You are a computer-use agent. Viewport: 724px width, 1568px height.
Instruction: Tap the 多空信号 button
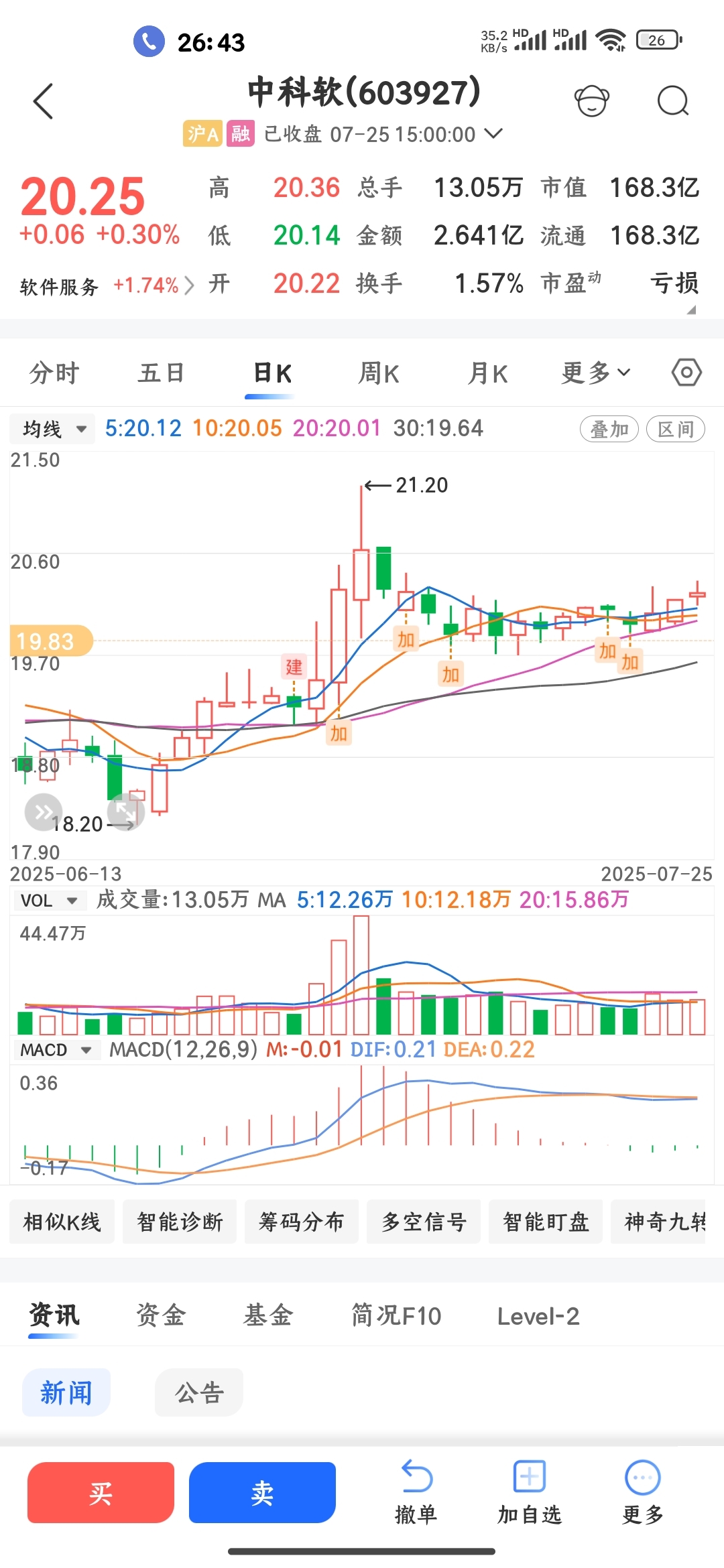pos(424,1222)
